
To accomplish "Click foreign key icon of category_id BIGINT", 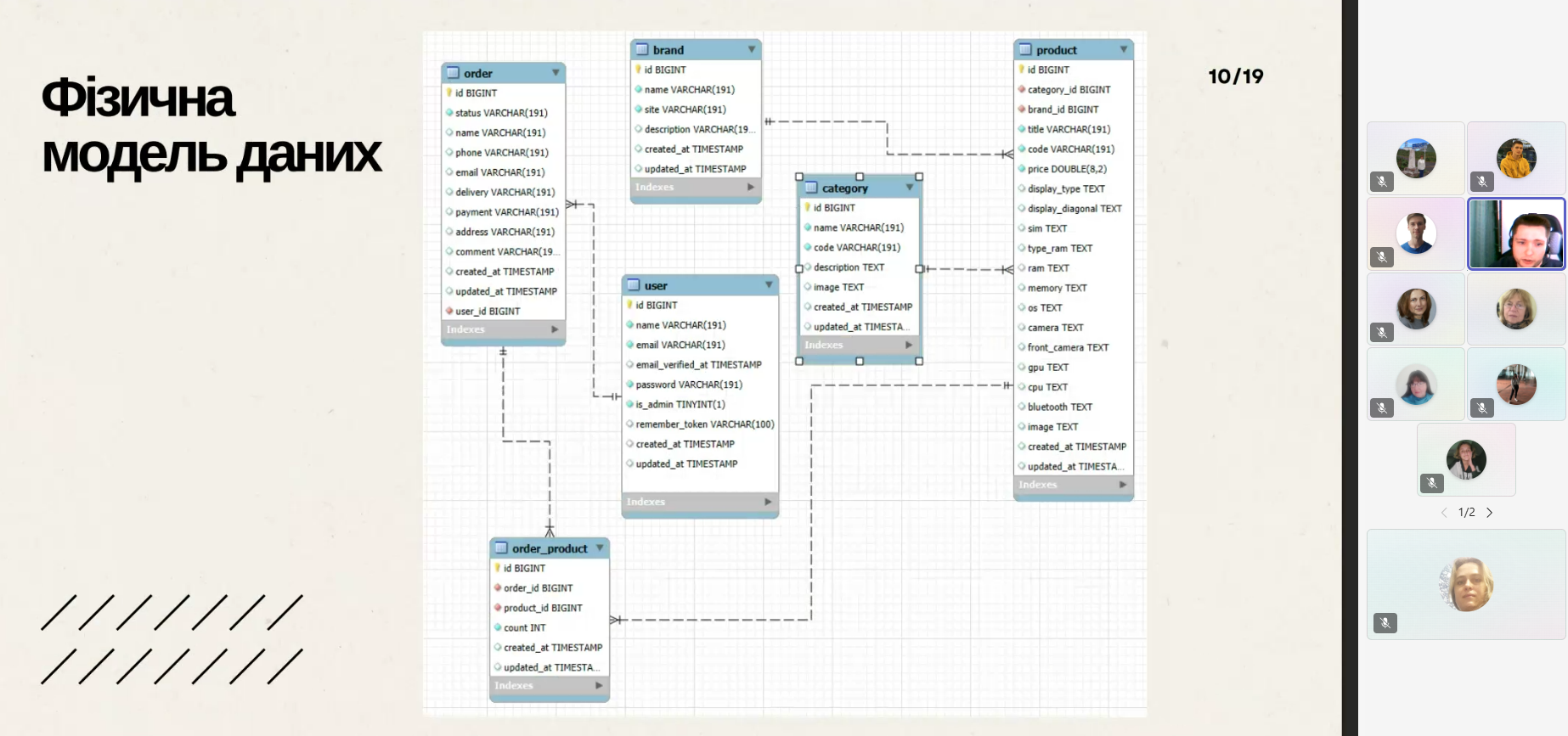I will [x=1022, y=89].
